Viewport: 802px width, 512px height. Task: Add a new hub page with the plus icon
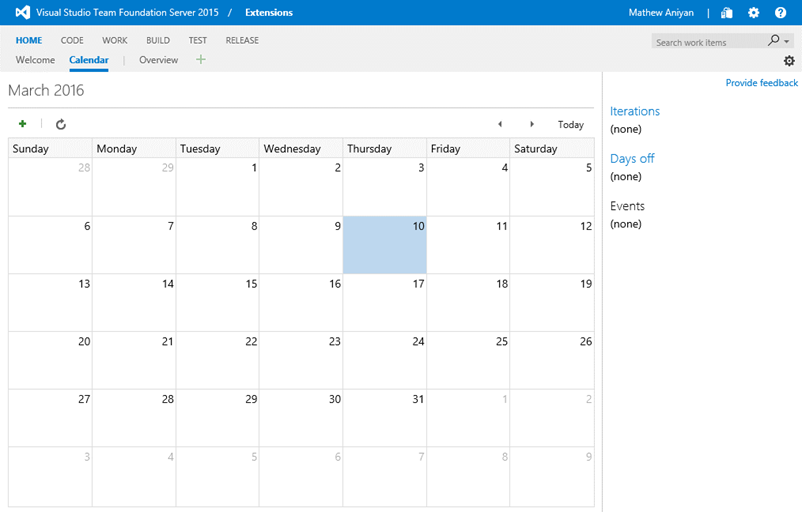[200, 60]
